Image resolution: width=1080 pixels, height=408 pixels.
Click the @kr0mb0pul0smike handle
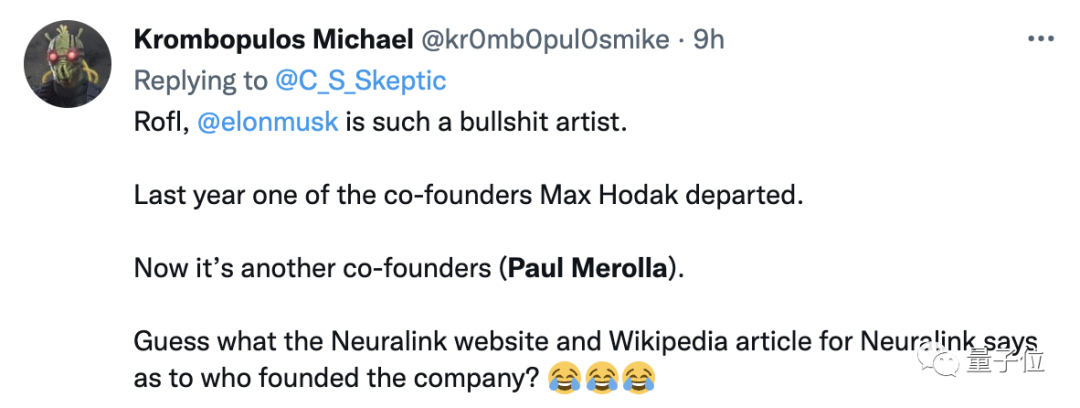point(544,40)
